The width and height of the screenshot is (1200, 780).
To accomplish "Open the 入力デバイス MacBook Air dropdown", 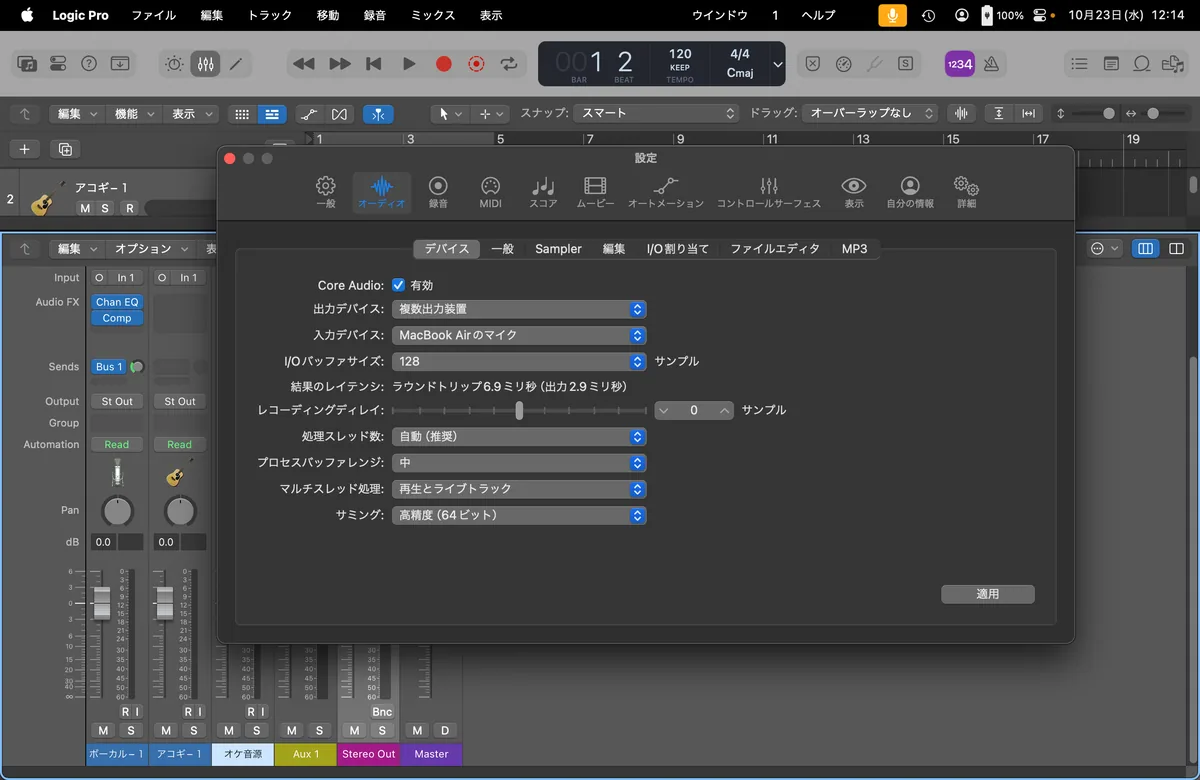I will click(519, 335).
